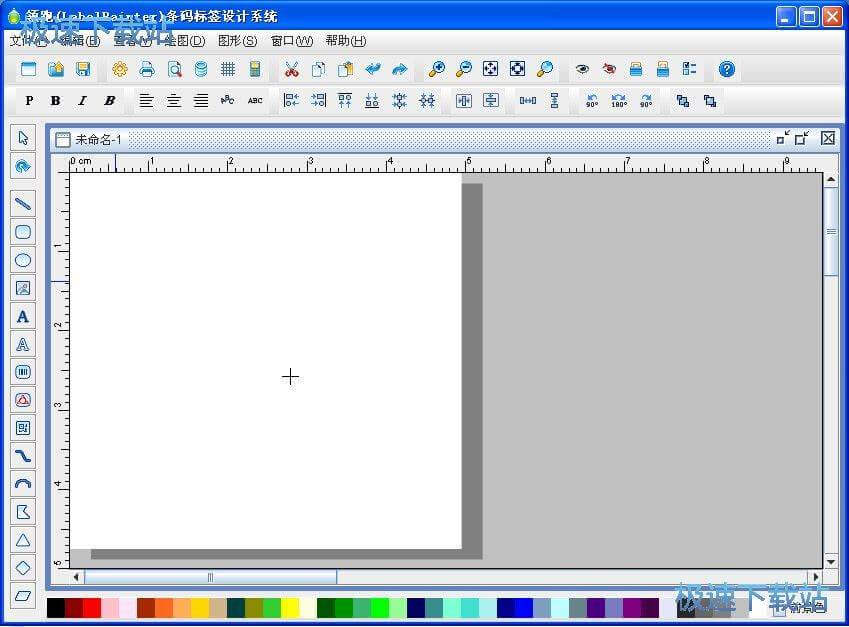
Task: Click the horizontal scrollbar right arrow
Action: tap(816, 577)
